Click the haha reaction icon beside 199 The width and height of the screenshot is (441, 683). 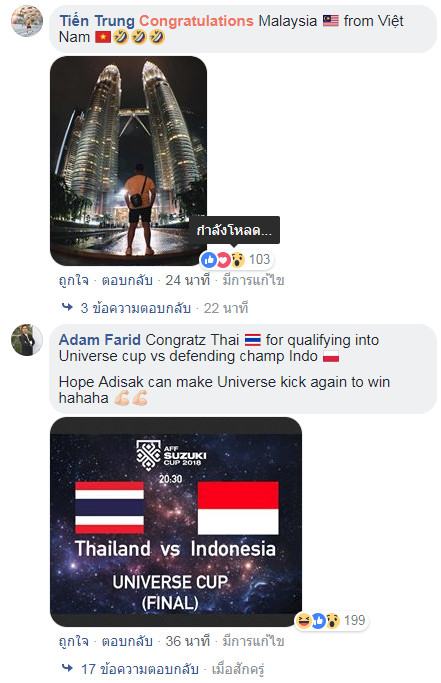(303, 621)
